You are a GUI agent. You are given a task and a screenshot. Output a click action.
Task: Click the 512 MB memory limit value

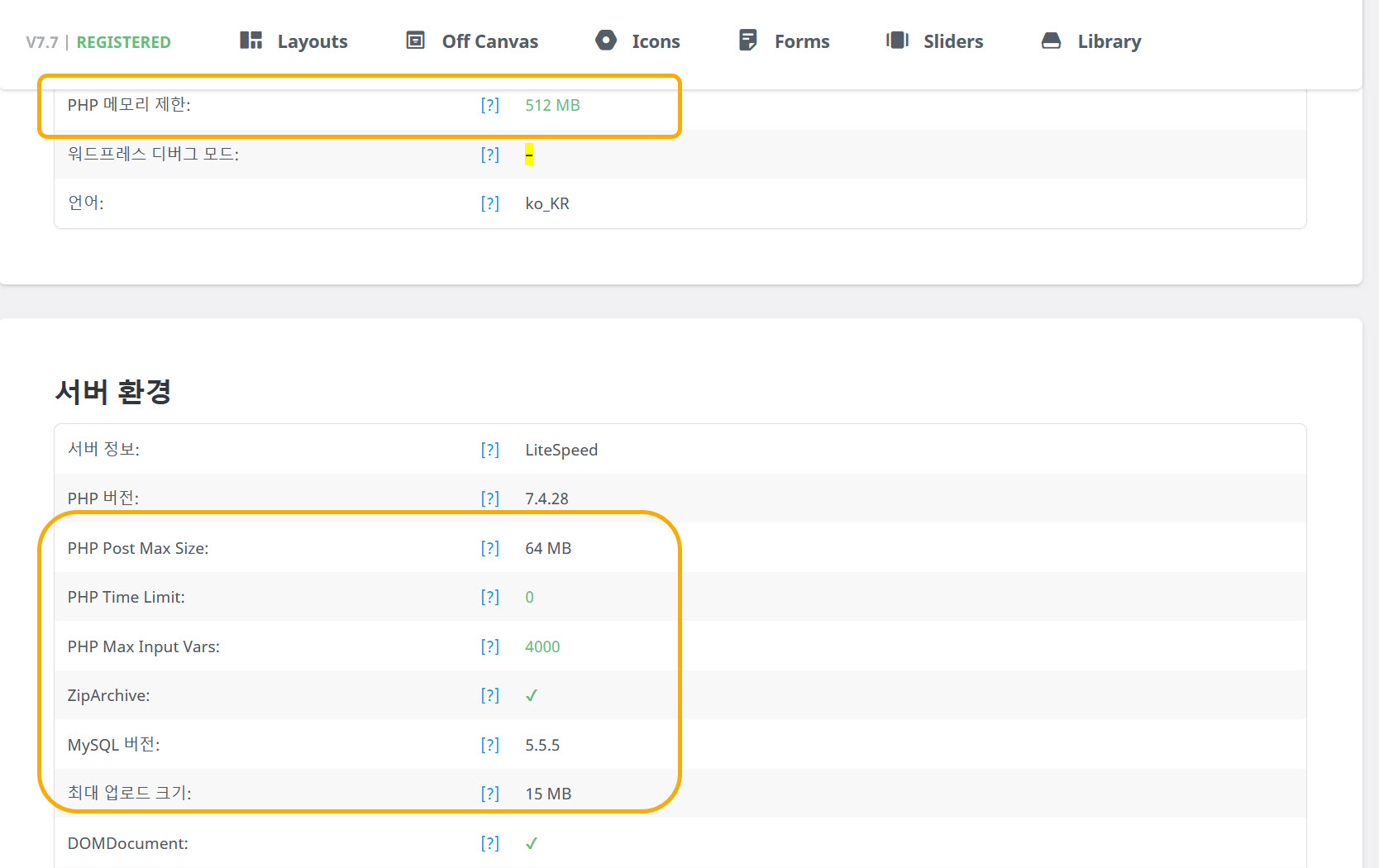pos(552,105)
